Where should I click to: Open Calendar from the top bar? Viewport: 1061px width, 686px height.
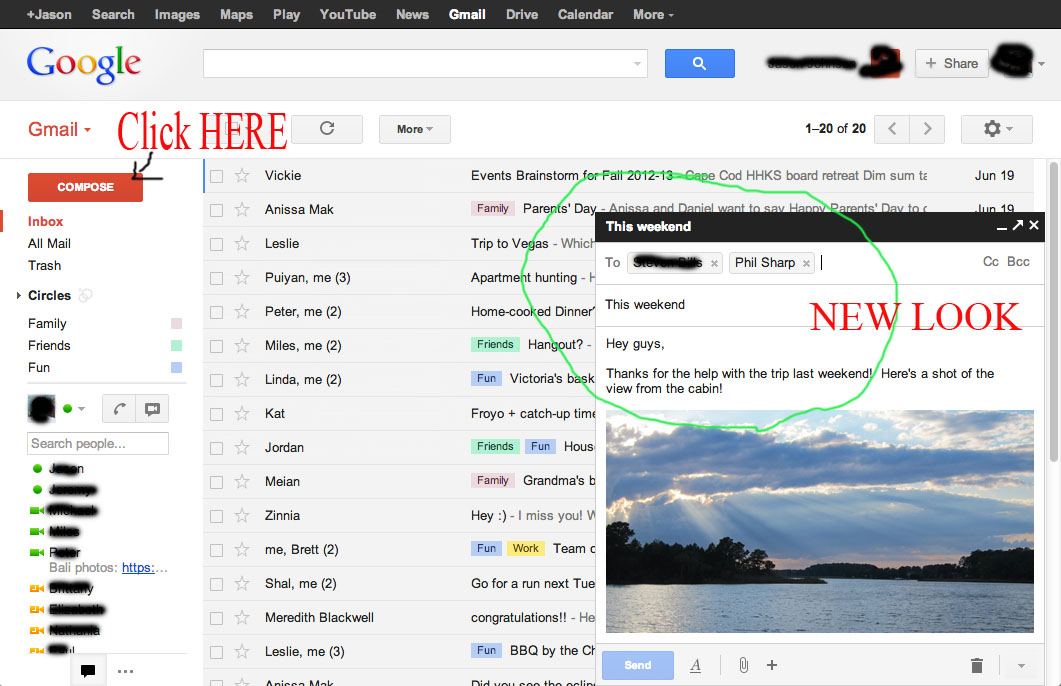tap(585, 14)
